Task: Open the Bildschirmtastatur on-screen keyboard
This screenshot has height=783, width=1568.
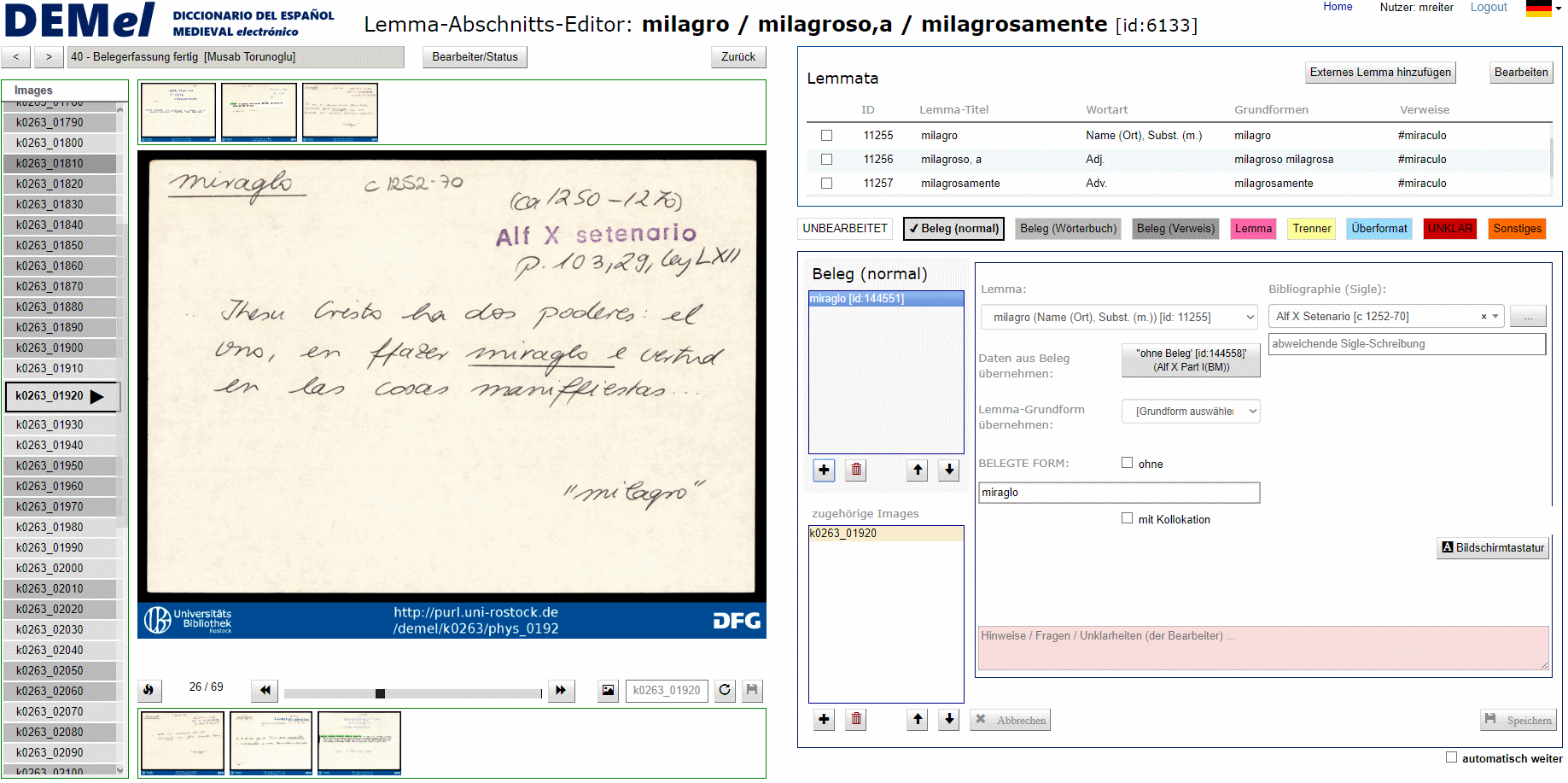Action: click(1493, 547)
